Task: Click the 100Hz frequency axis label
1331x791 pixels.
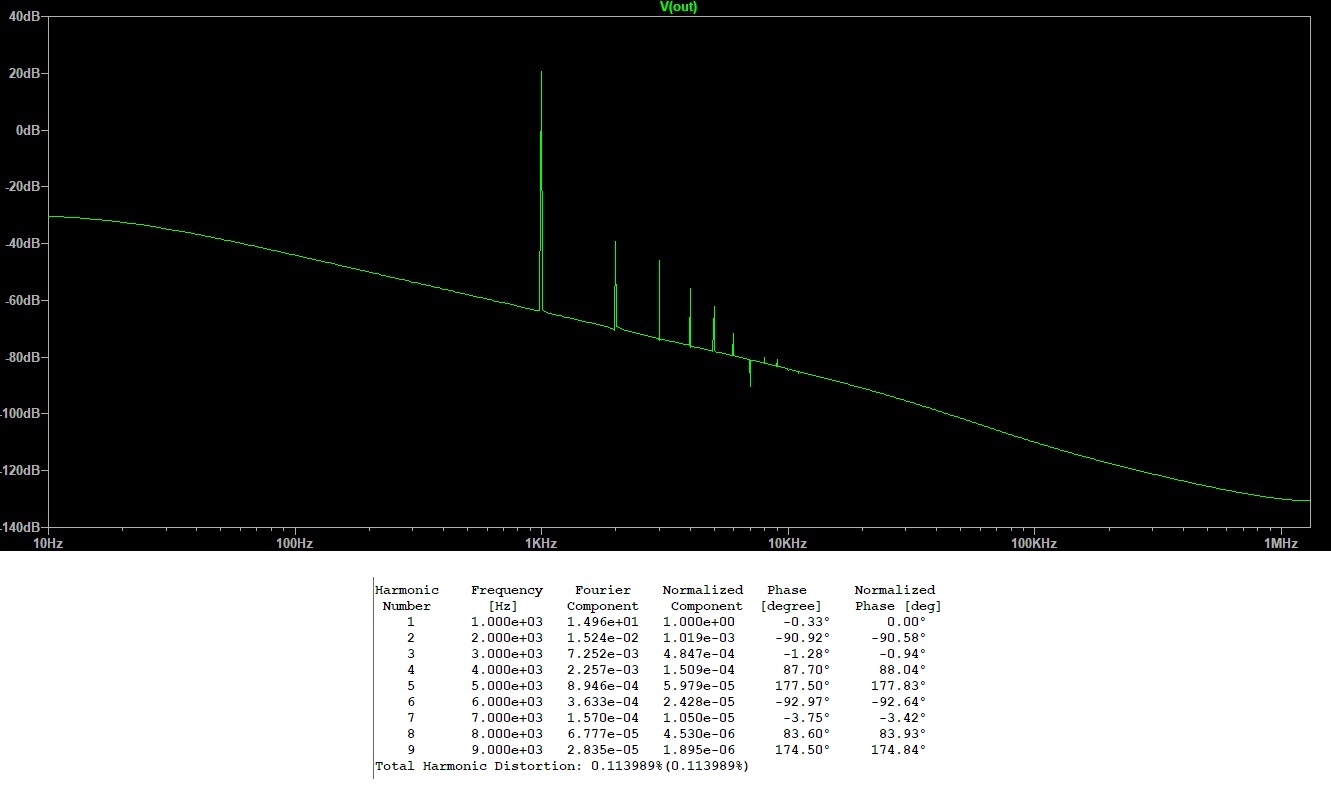Action: [294, 543]
